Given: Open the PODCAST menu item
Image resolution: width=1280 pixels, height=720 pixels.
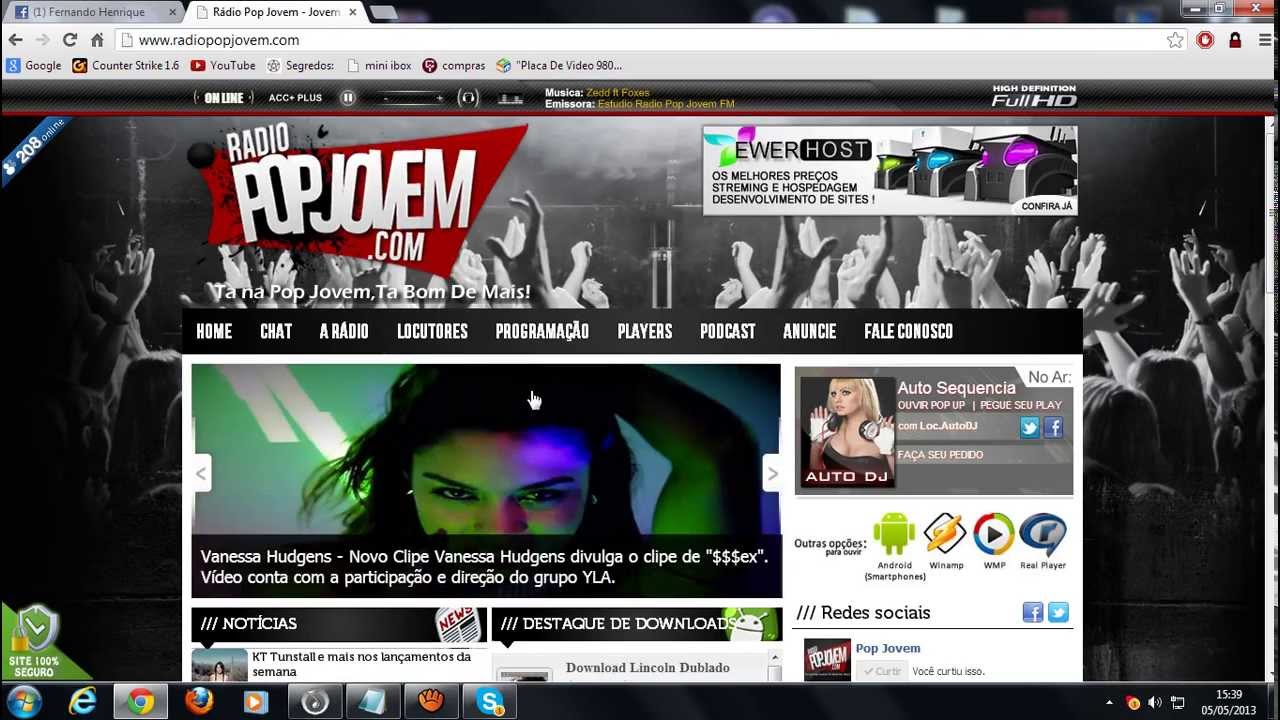Looking at the screenshot, I should (728, 331).
